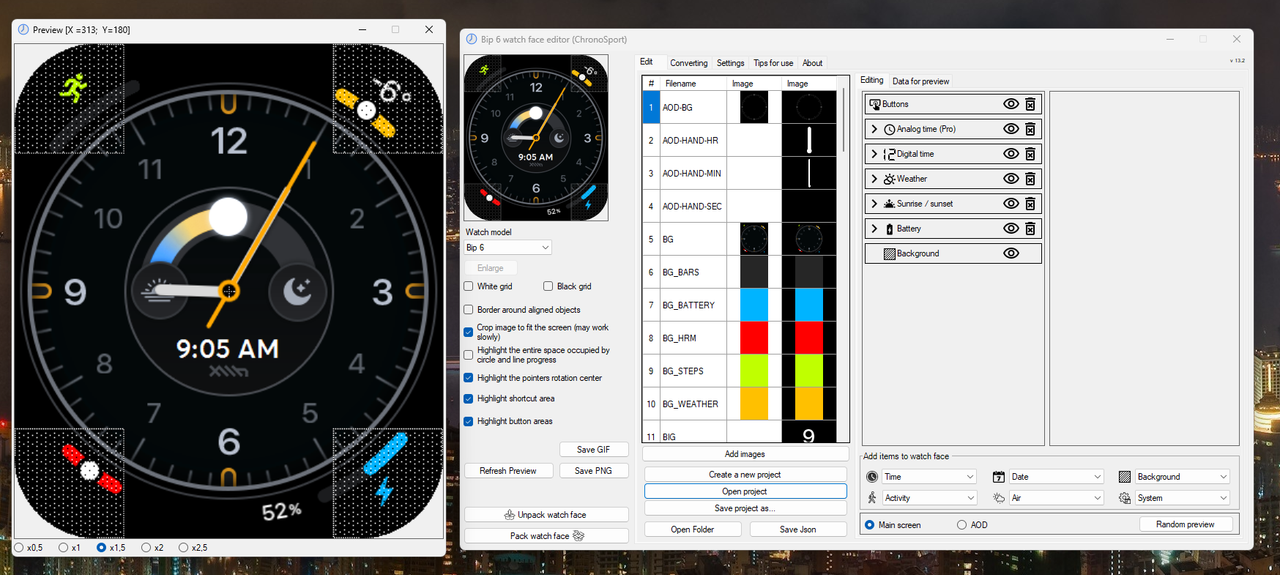Click the Sunrise / sunset icon in list

point(890,204)
